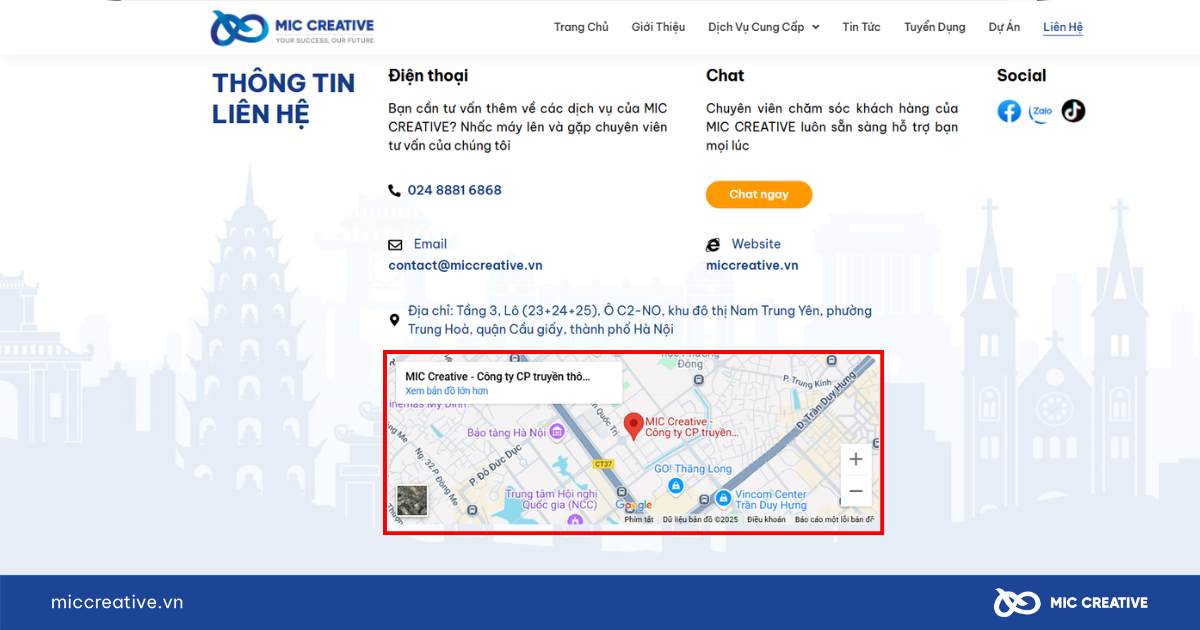Screen dimensions: 1200x630
Task: Open the TikTok social icon
Action: point(1073,111)
